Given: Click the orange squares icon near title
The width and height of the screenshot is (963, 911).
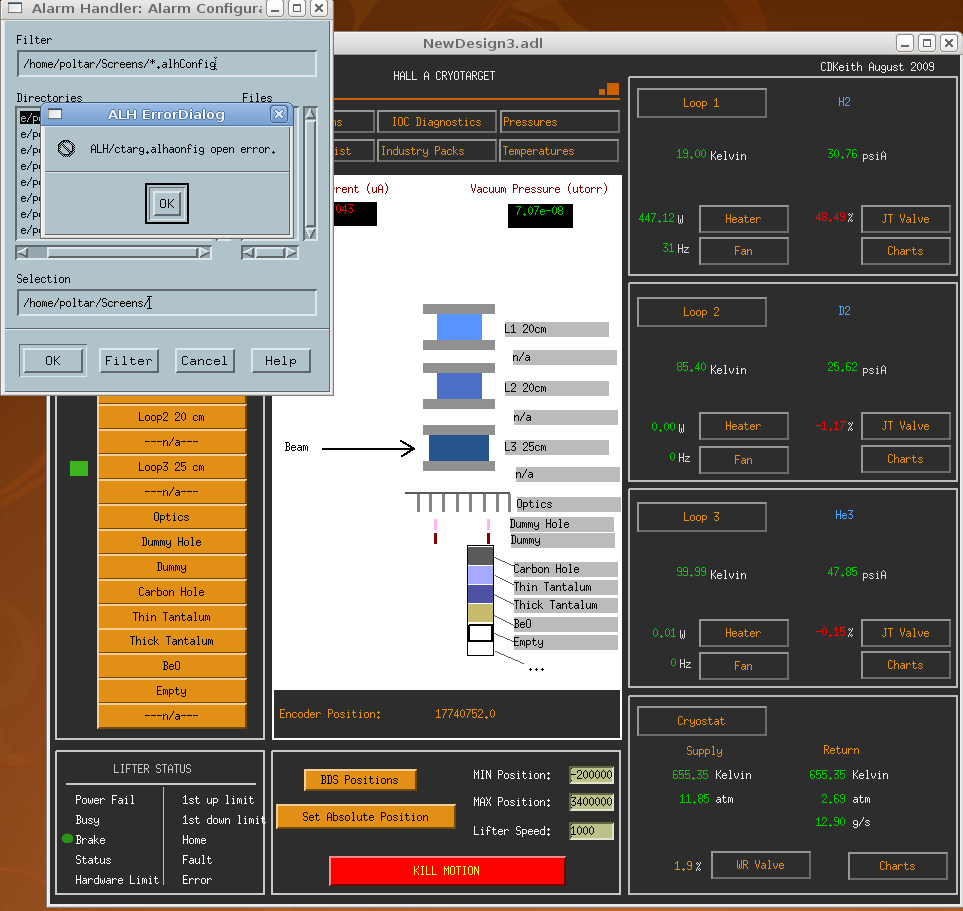Looking at the screenshot, I should tap(609, 90).
